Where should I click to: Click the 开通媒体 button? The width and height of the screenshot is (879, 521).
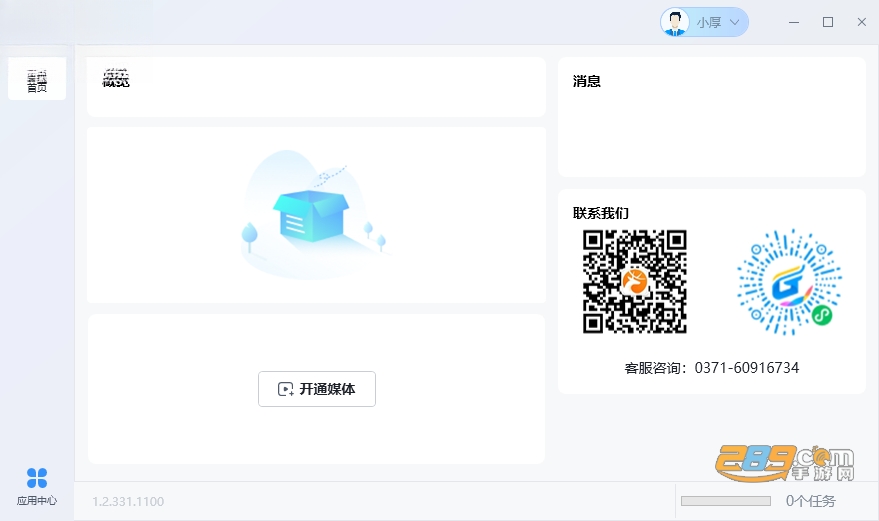pyautogui.click(x=317, y=389)
